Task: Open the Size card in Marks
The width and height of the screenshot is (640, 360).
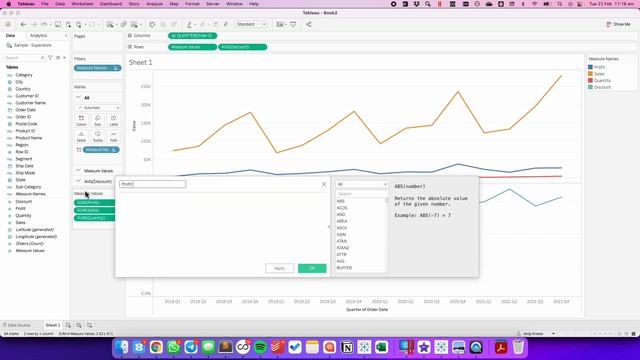Action: point(98,120)
